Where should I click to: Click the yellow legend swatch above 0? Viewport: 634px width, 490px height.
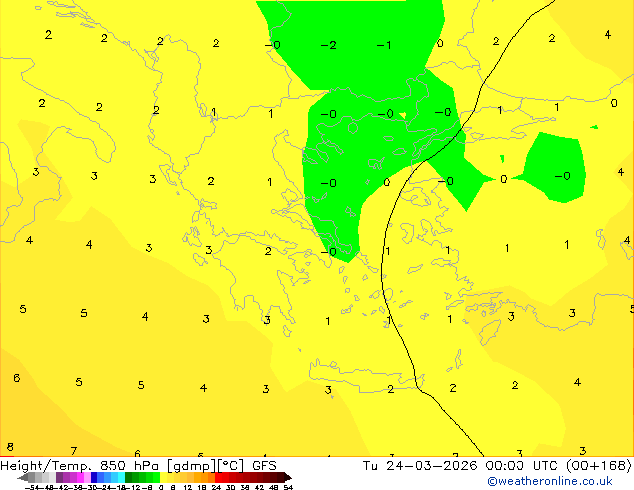pos(163,477)
